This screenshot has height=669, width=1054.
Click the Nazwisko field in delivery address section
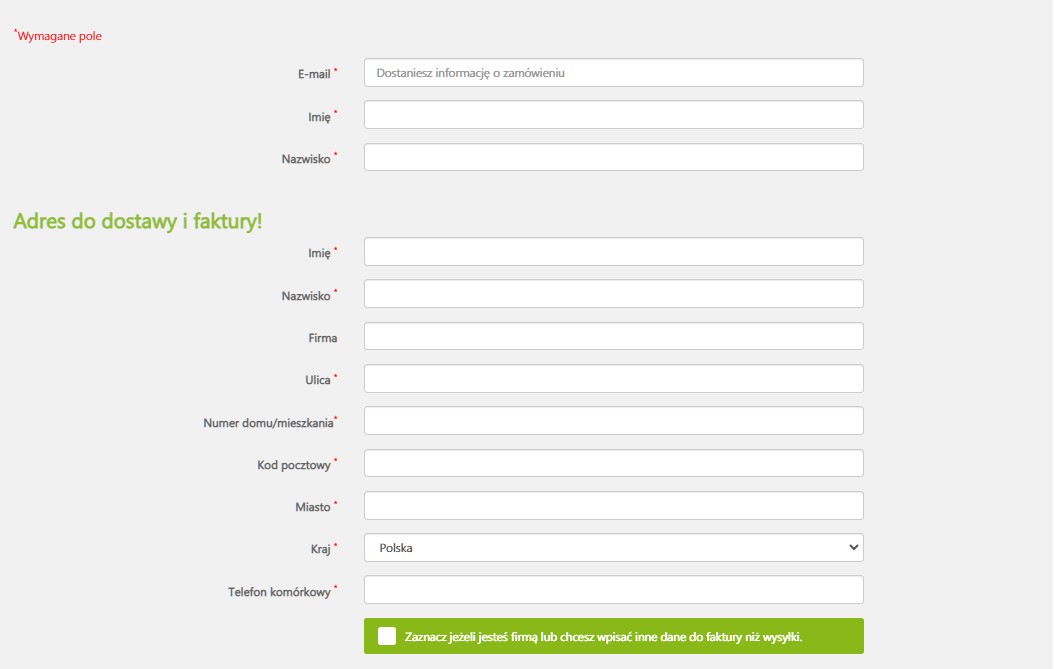point(614,294)
